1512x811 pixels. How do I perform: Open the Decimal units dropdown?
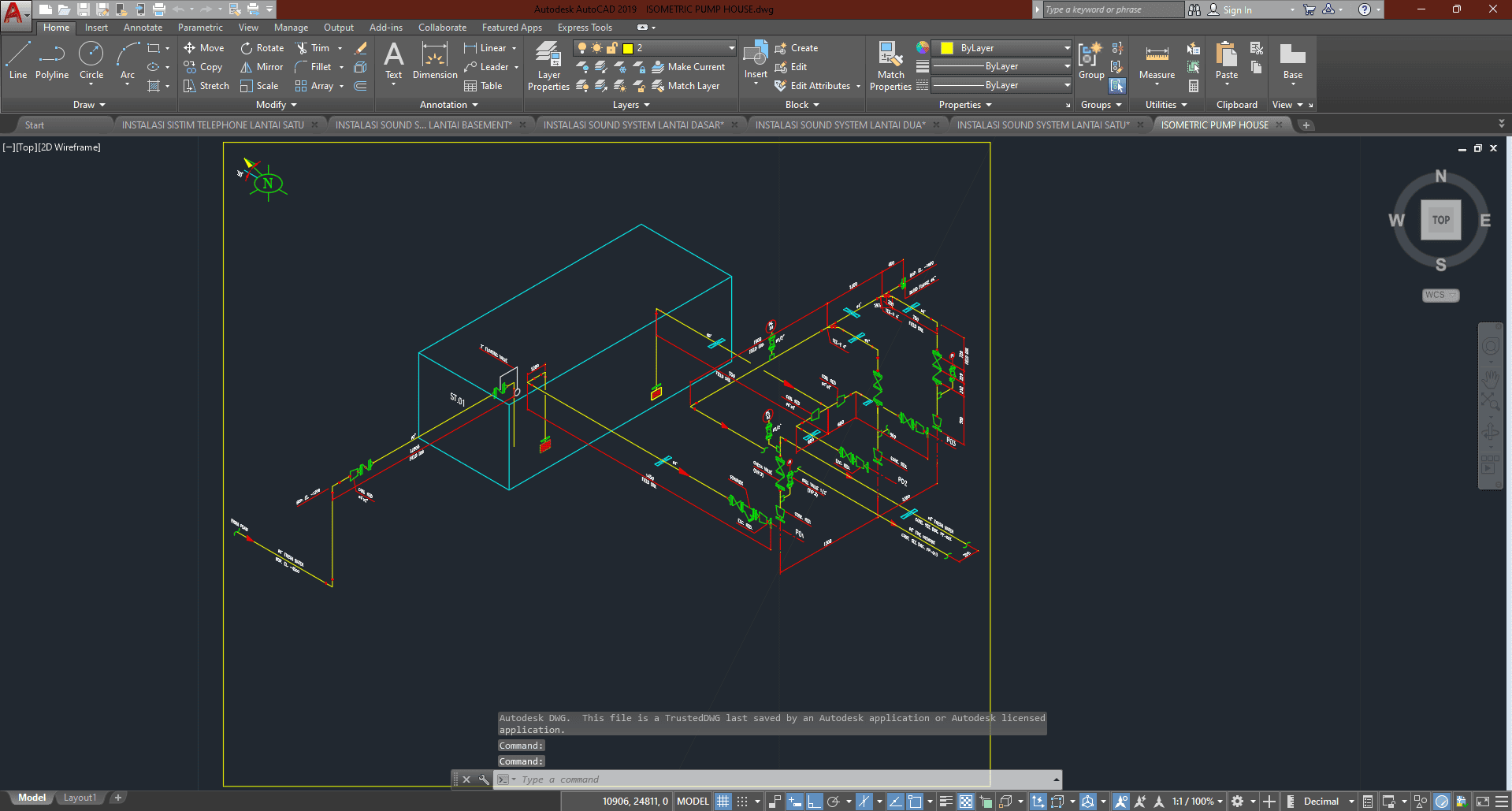(x=1328, y=802)
